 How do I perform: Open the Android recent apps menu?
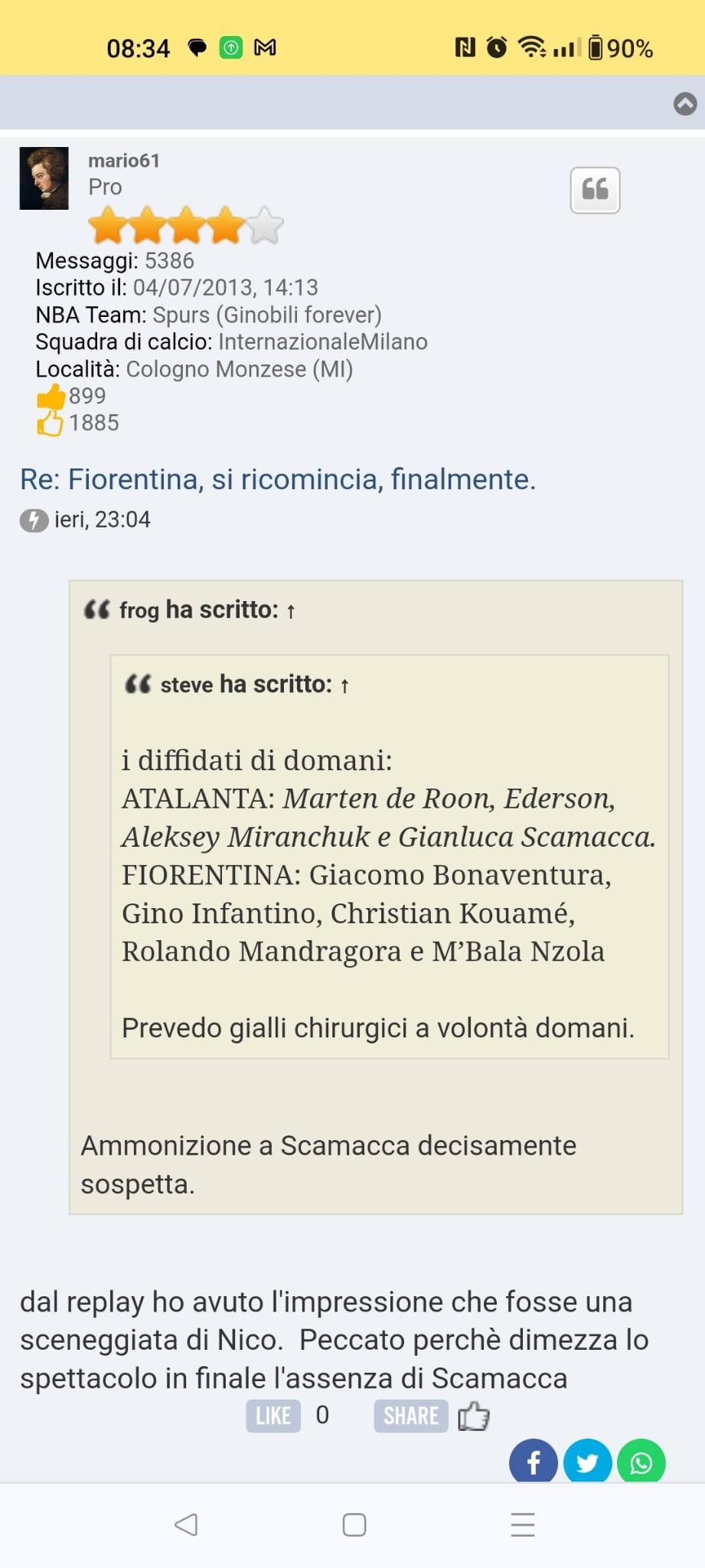tap(523, 1524)
